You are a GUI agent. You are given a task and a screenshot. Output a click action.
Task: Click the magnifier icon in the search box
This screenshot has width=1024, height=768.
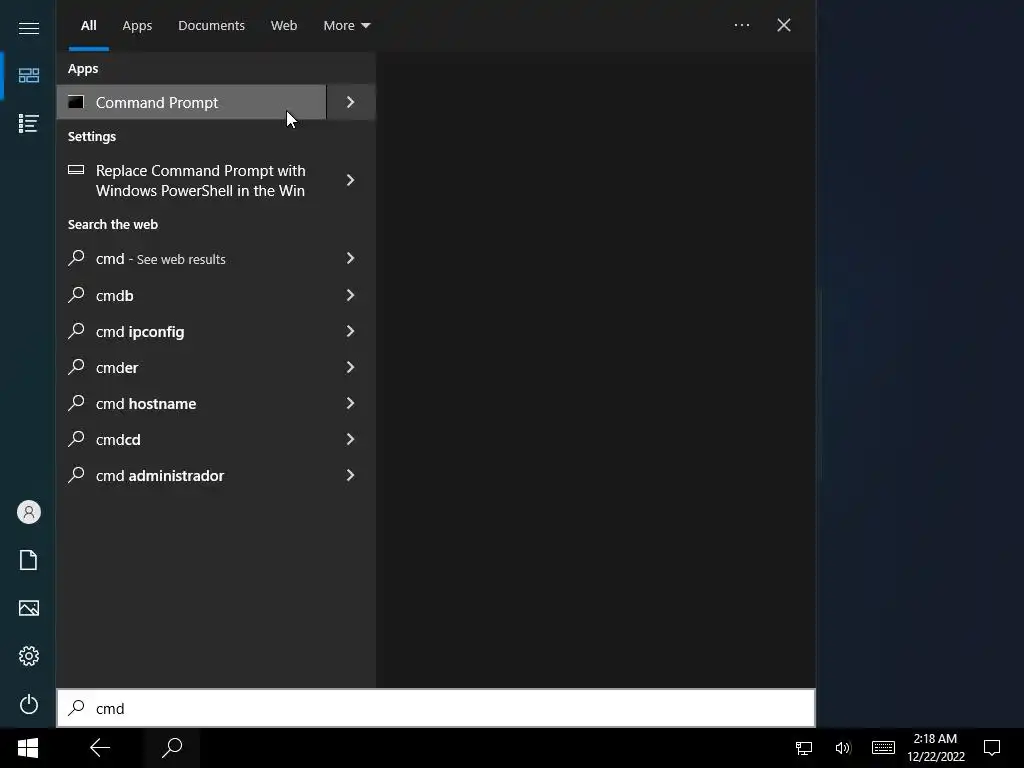(76, 707)
